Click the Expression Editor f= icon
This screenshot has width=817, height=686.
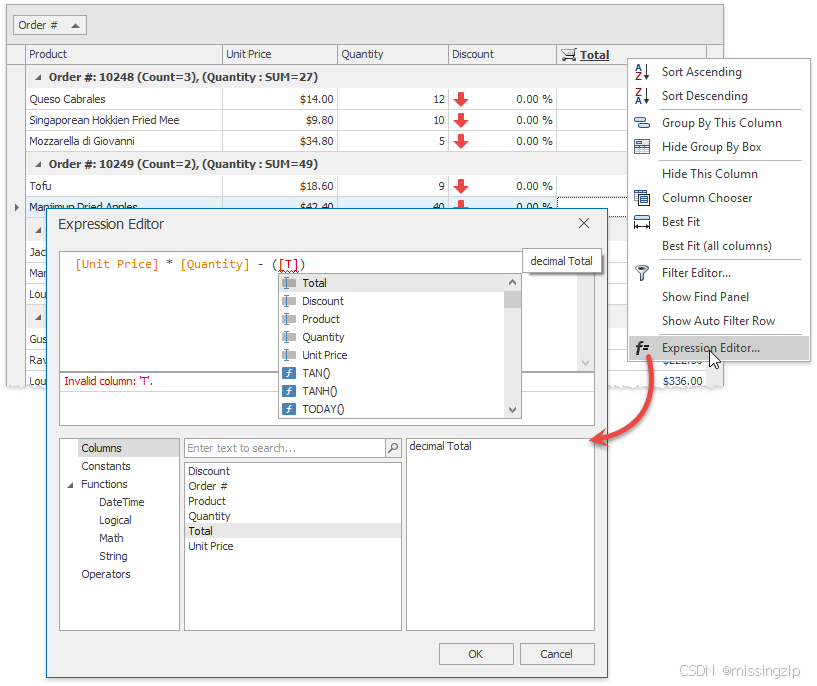pyautogui.click(x=642, y=347)
